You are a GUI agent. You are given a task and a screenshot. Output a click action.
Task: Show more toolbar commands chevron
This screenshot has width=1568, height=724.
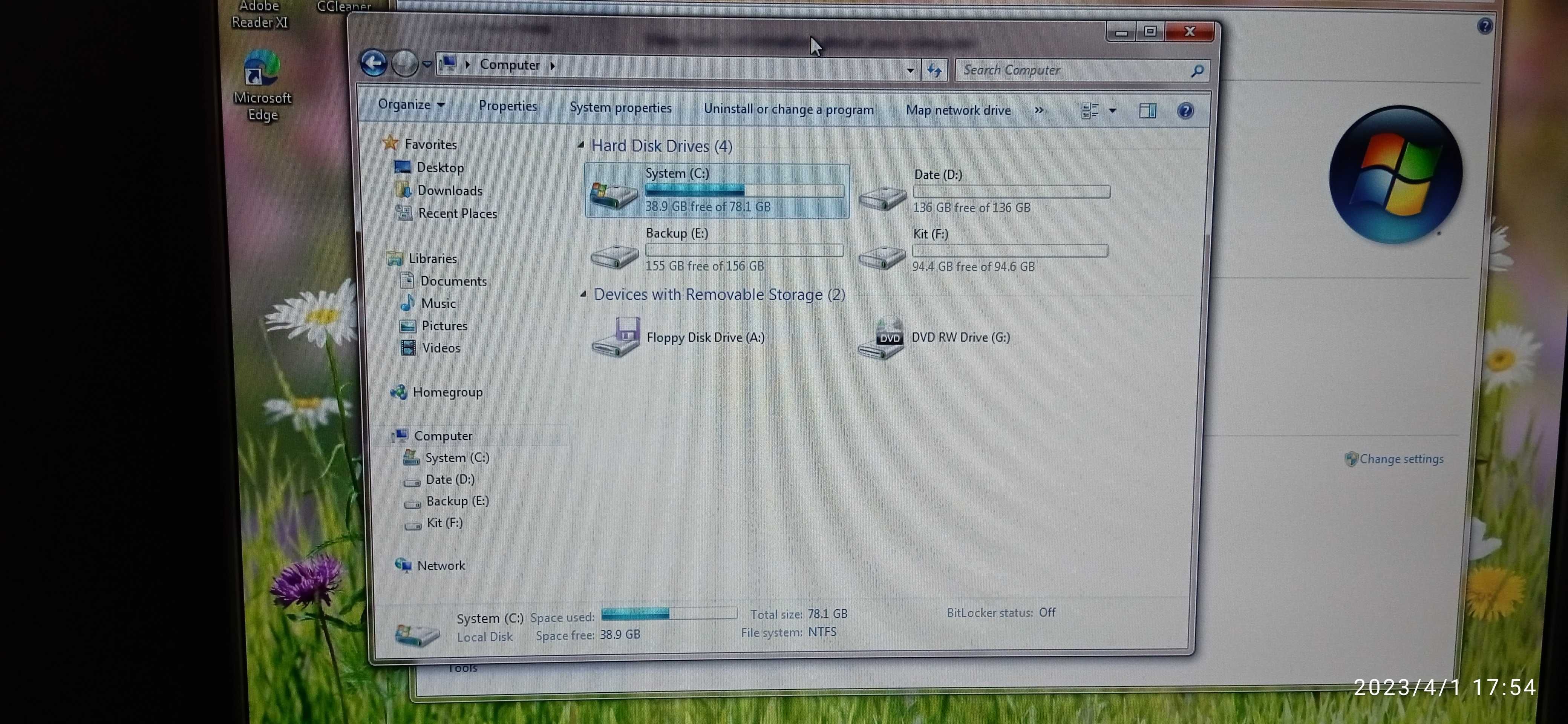(x=1038, y=110)
